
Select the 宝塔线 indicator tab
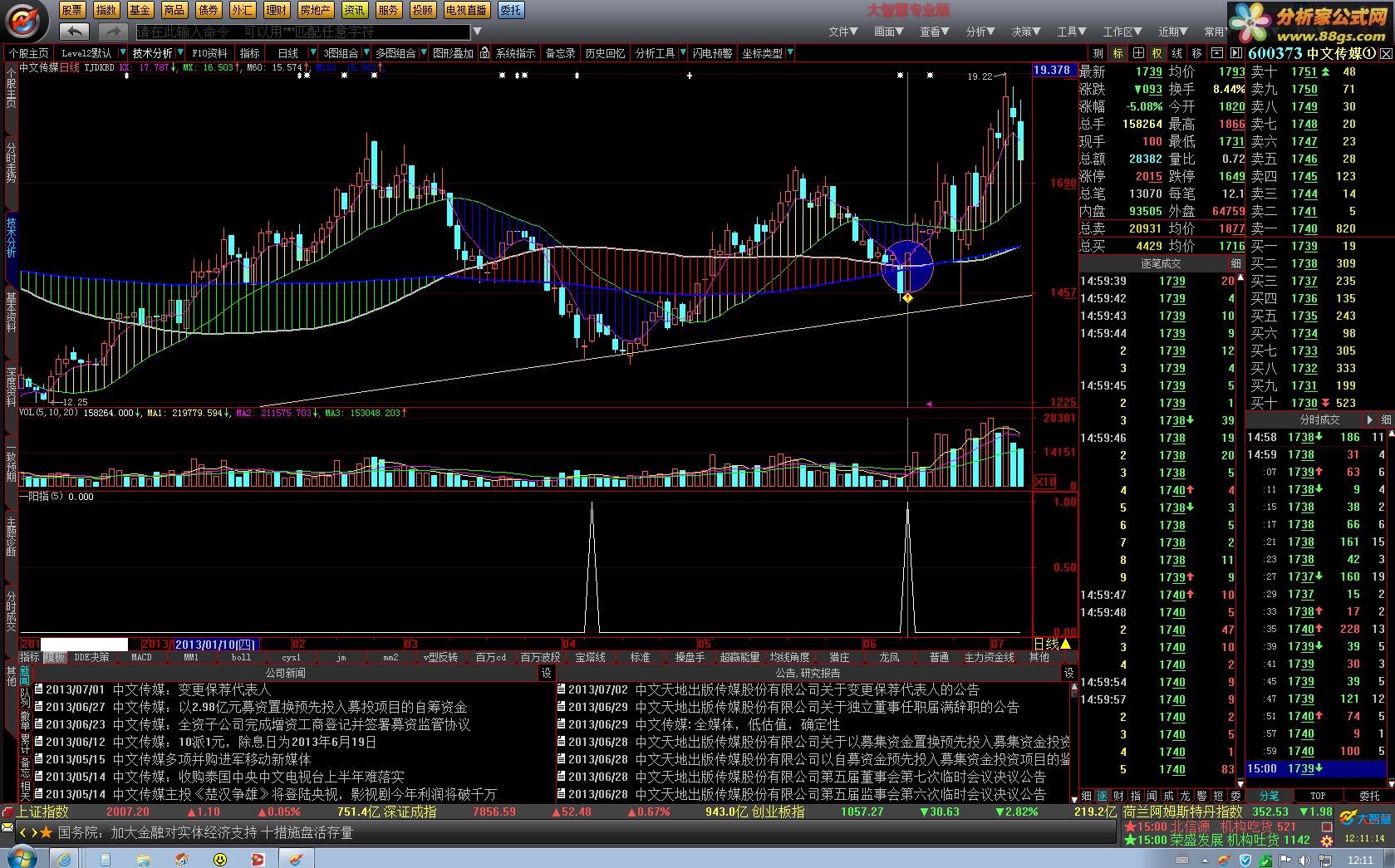[590, 657]
